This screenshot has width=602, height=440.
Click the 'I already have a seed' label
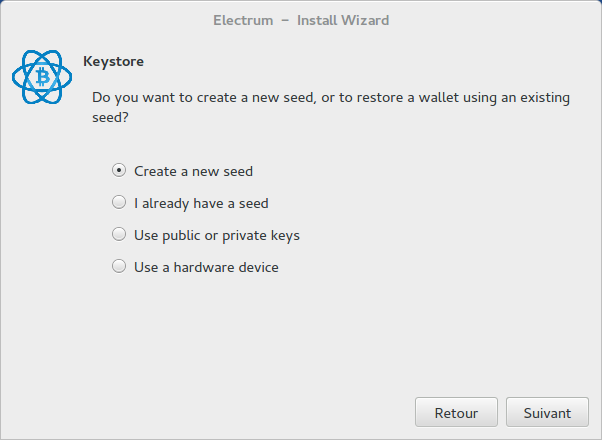point(201,203)
